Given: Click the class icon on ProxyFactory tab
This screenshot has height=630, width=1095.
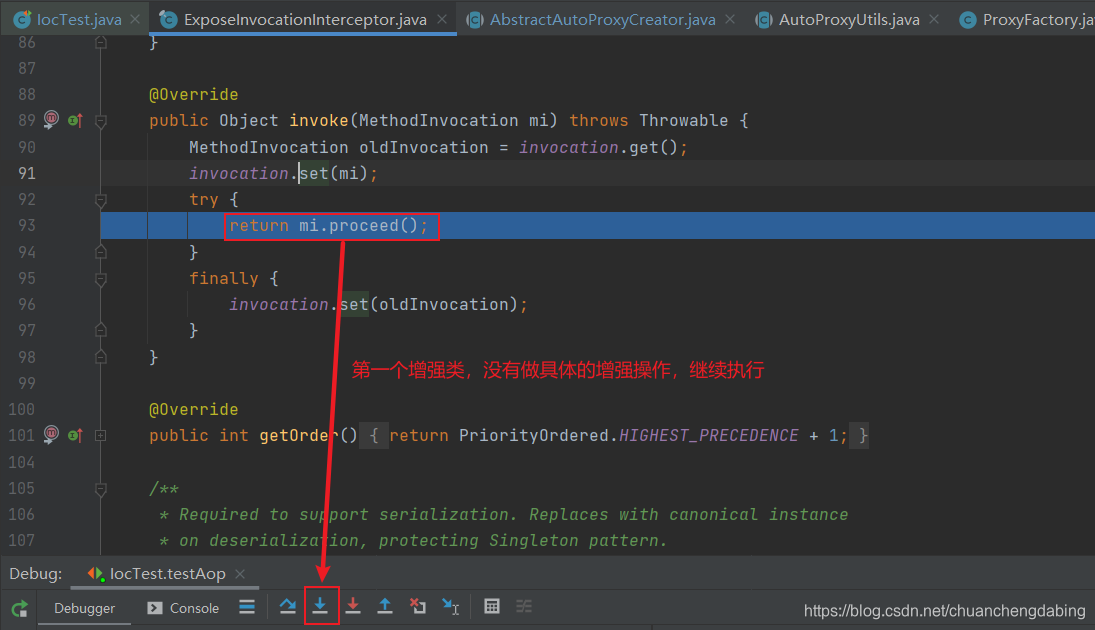Looking at the screenshot, I should tap(967, 20).
